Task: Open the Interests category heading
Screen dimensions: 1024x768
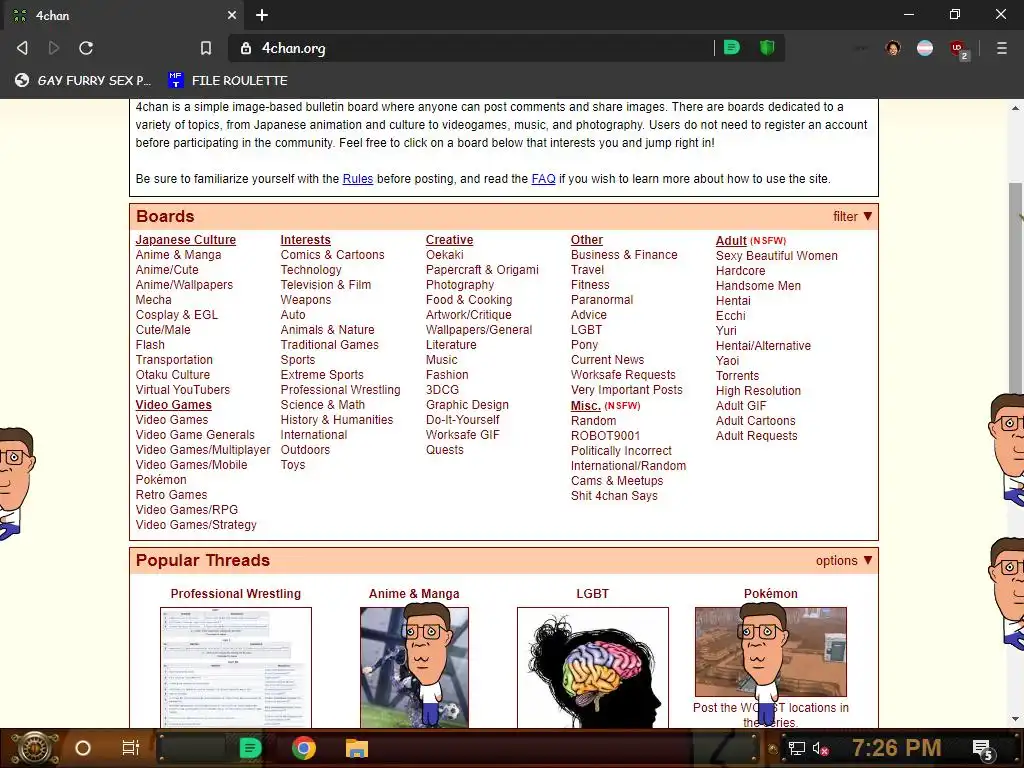Action: pyautogui.click(x=306, y=240)
